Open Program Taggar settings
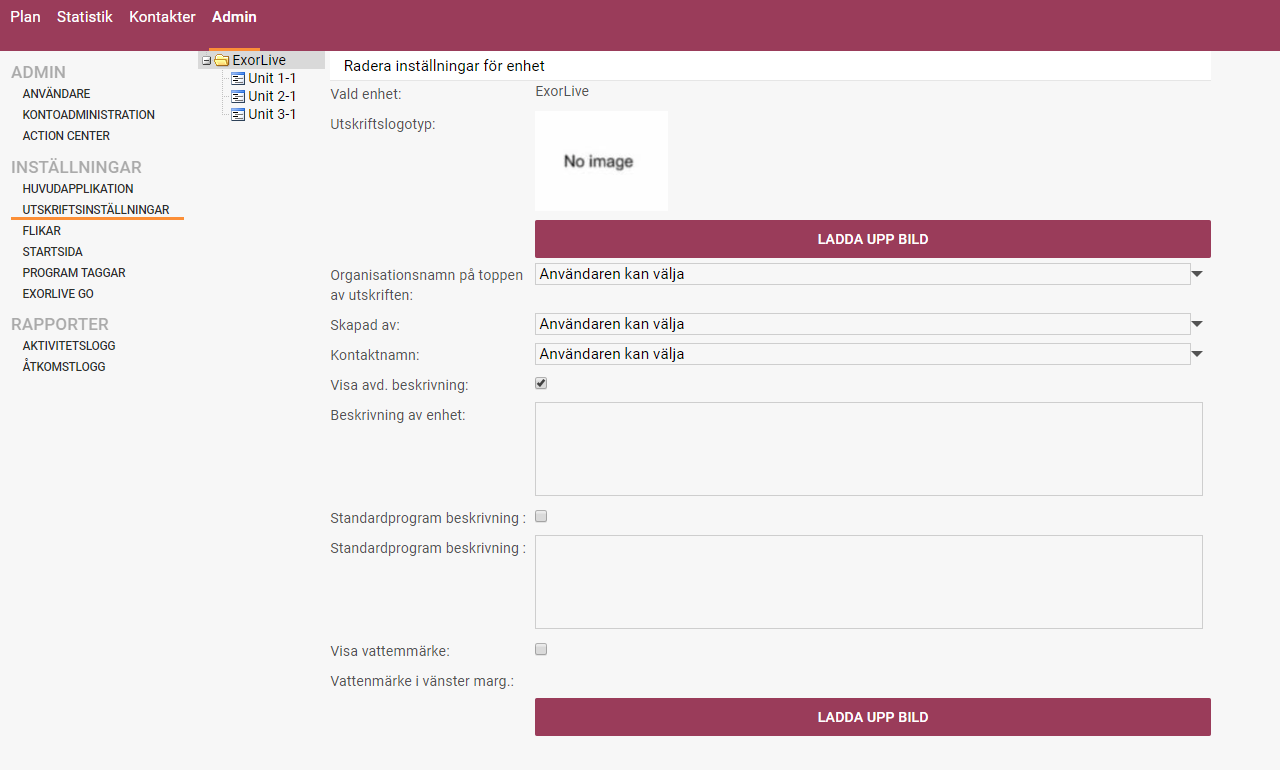Image resolution: width=1280 pixels, height=770 pixels. [x=74, y=273]
